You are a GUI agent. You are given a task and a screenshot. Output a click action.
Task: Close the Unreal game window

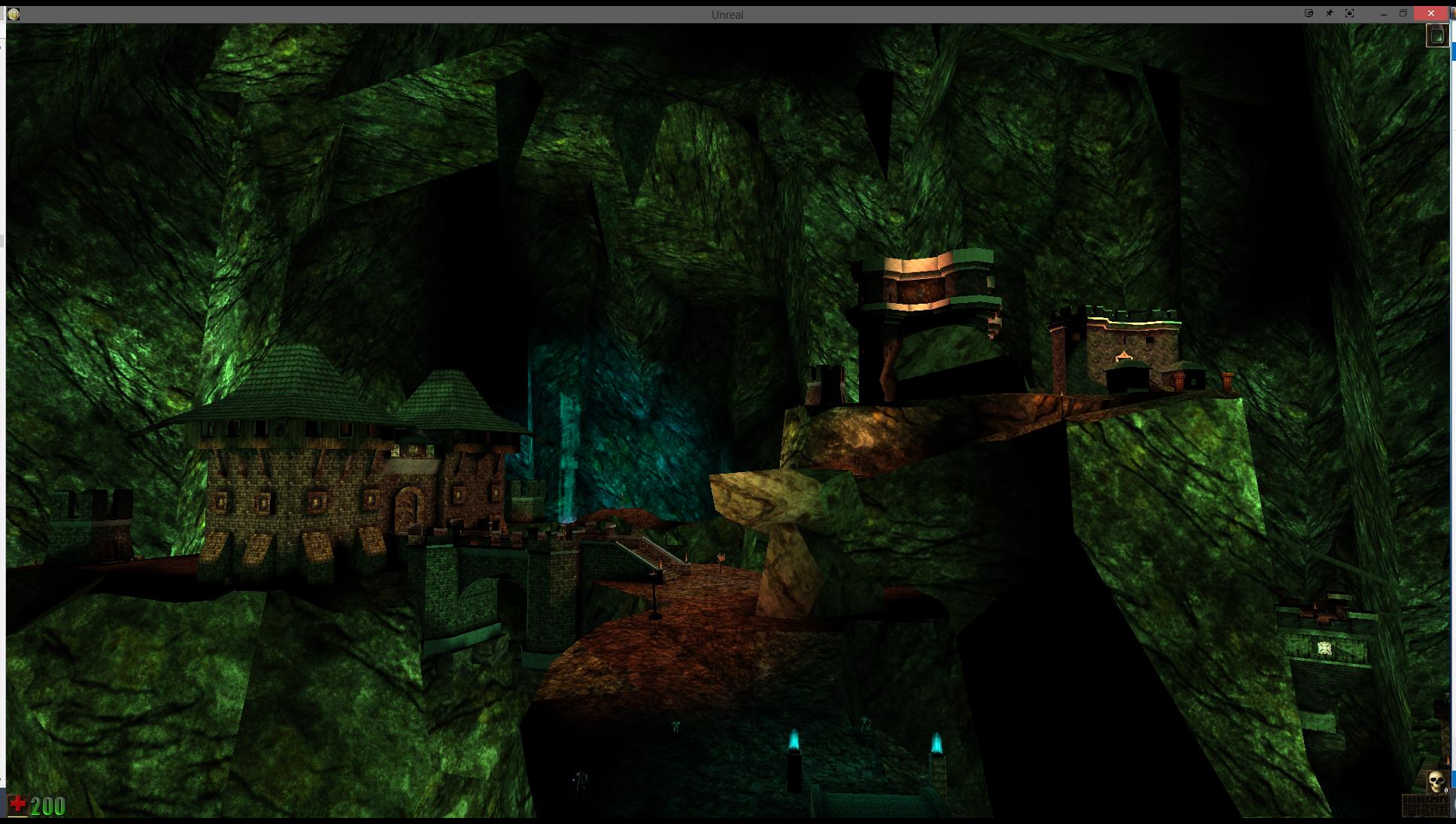(x=1430, y=14)
